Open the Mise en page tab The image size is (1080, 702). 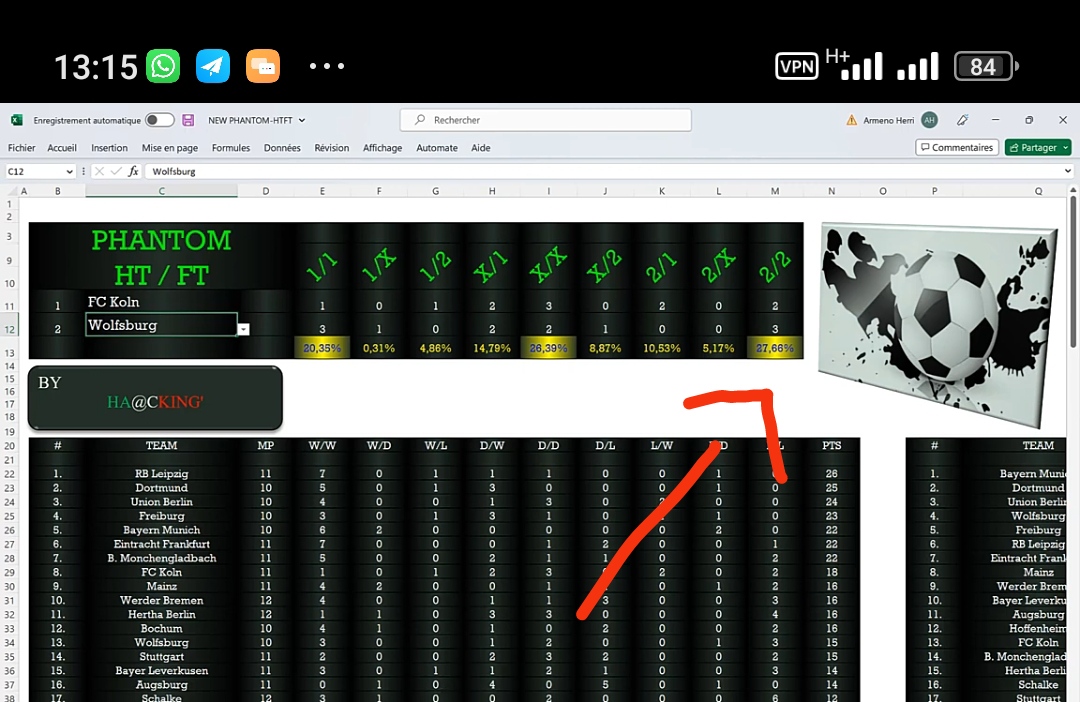169,147
